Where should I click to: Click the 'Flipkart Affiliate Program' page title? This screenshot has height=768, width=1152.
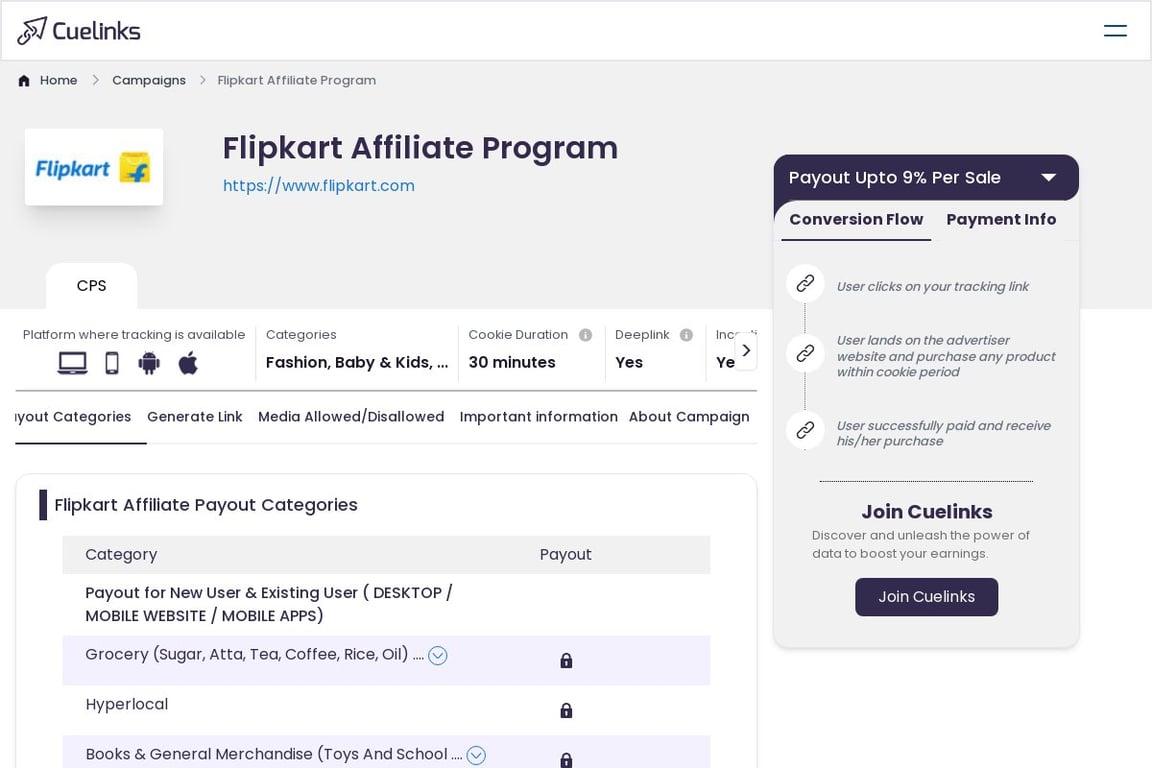[x=420, y=148]
